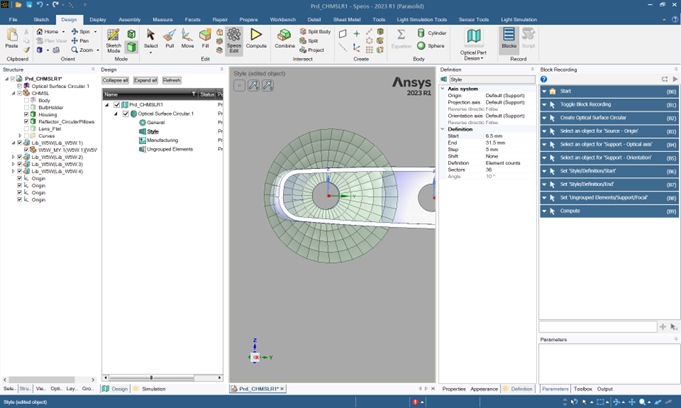The height and width of the screenshot is (408, 681).
Task: Close the Prd_CHMSLR1 document tab
Action: click(282, 389)
